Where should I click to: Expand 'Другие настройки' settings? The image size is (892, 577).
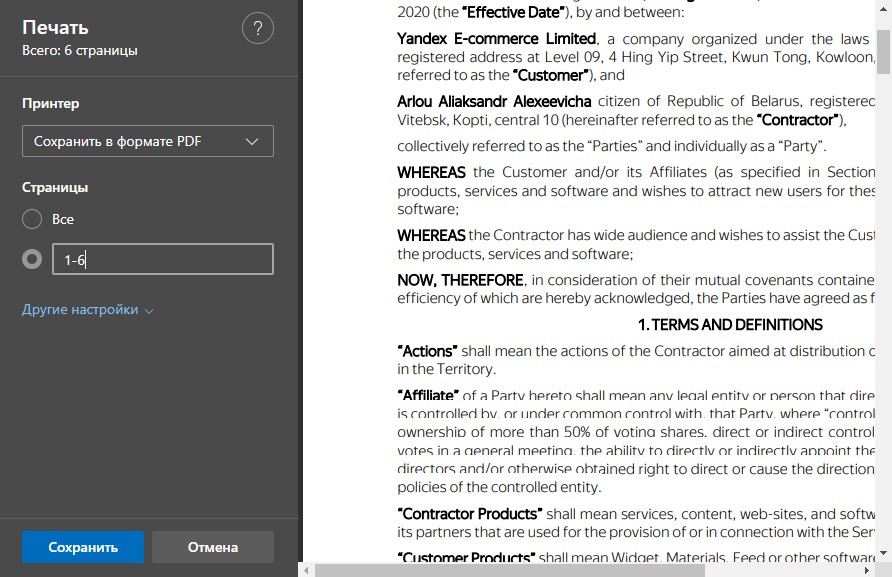click(88, 310)
